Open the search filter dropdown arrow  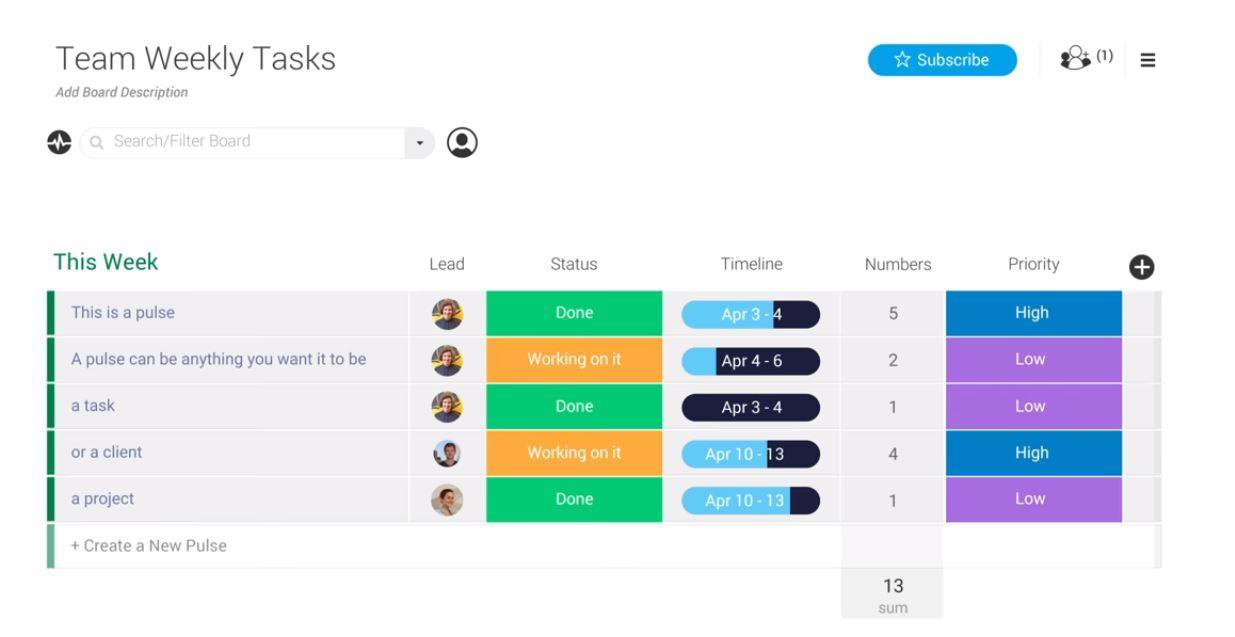[x=419, y=141]
